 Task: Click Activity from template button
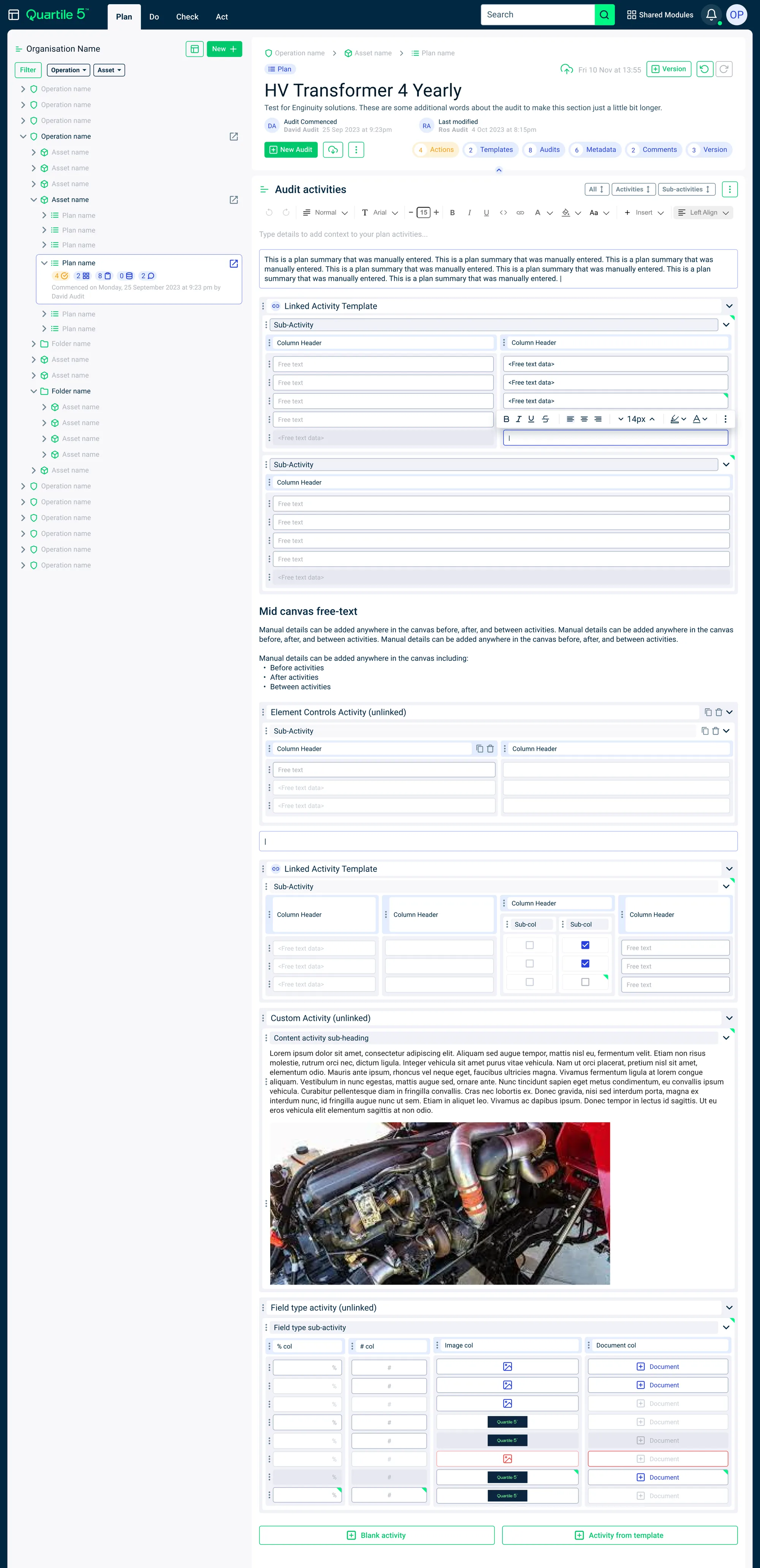click(x=619, y=1535)
